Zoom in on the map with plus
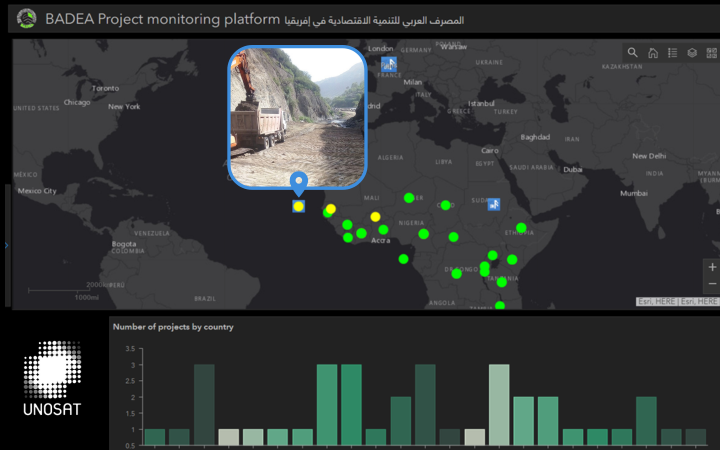The image size is (720, 450). pos(712,267)
